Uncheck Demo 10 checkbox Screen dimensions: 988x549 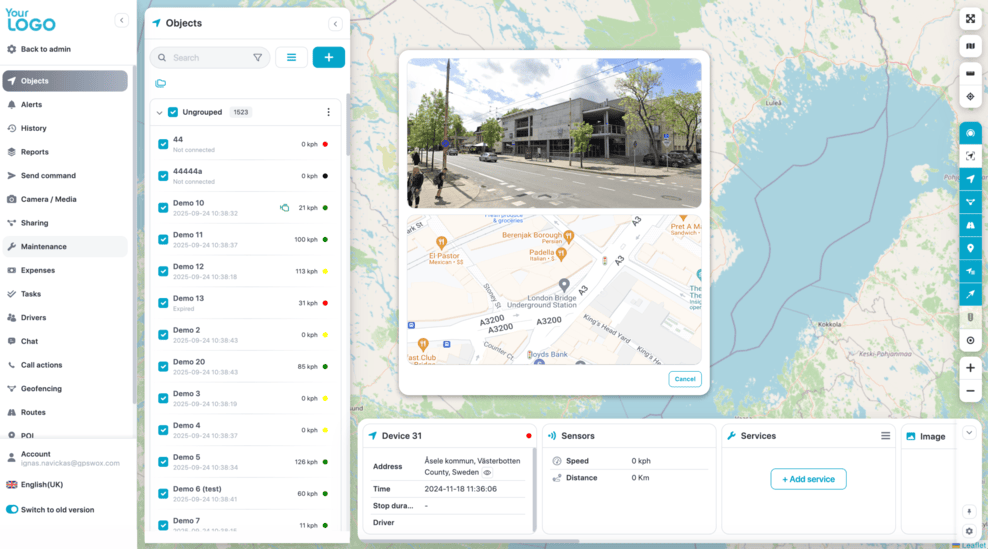pos(163,207)
